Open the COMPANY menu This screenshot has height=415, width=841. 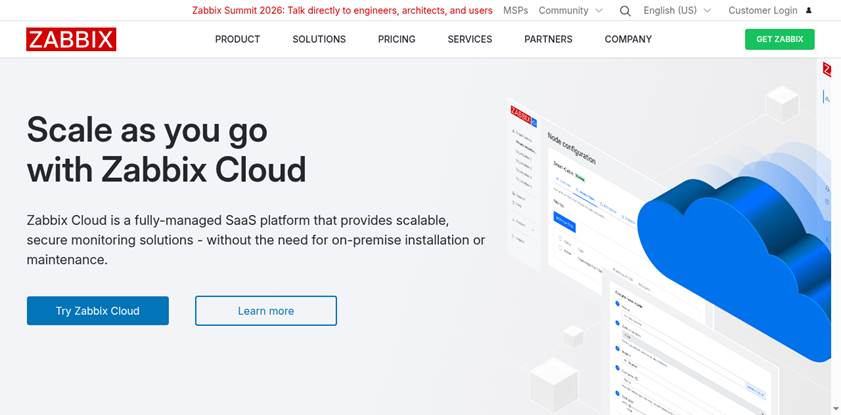[628, 39]
